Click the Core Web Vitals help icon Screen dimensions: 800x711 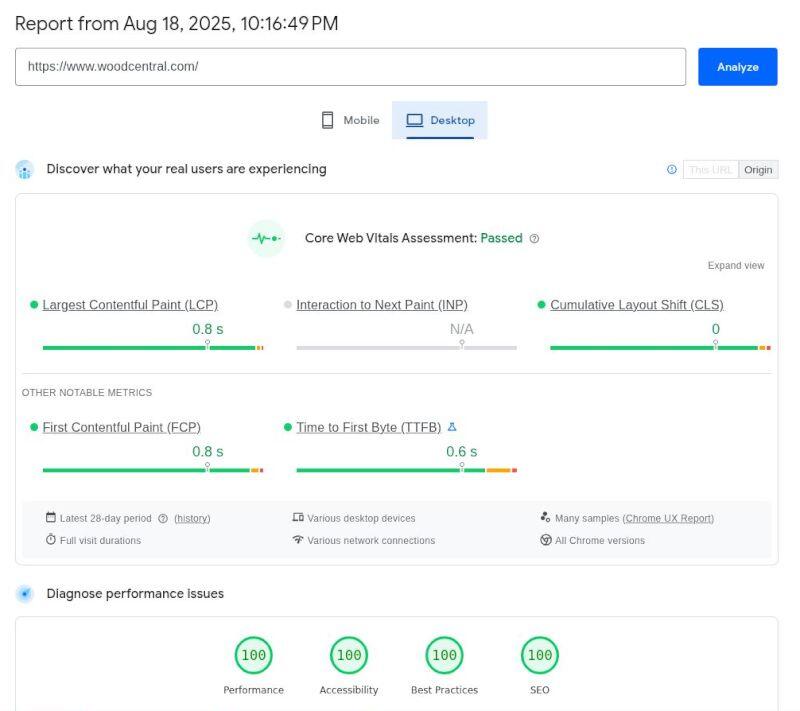click(534, 239)
